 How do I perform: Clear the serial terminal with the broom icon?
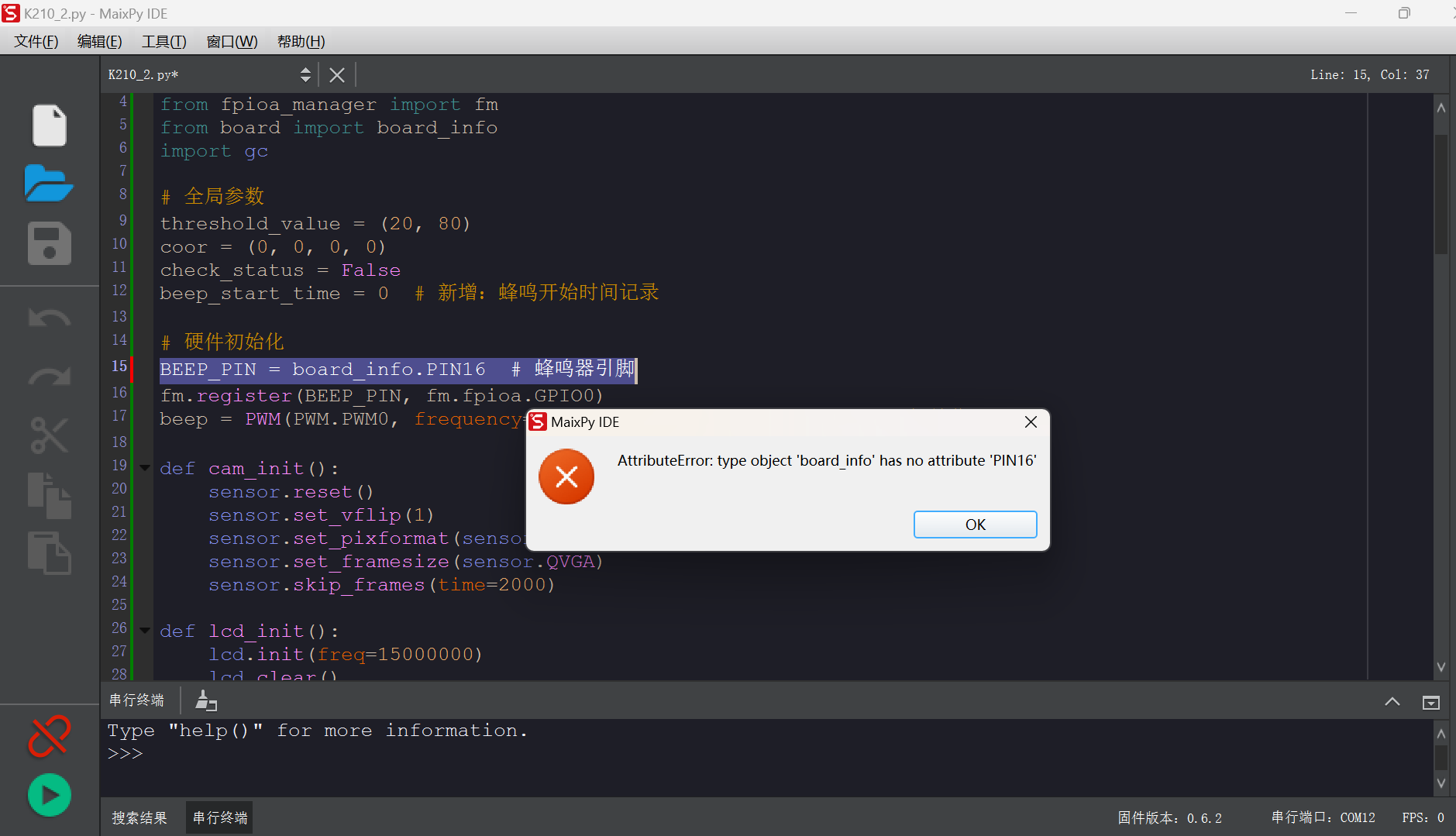point(205,700)
